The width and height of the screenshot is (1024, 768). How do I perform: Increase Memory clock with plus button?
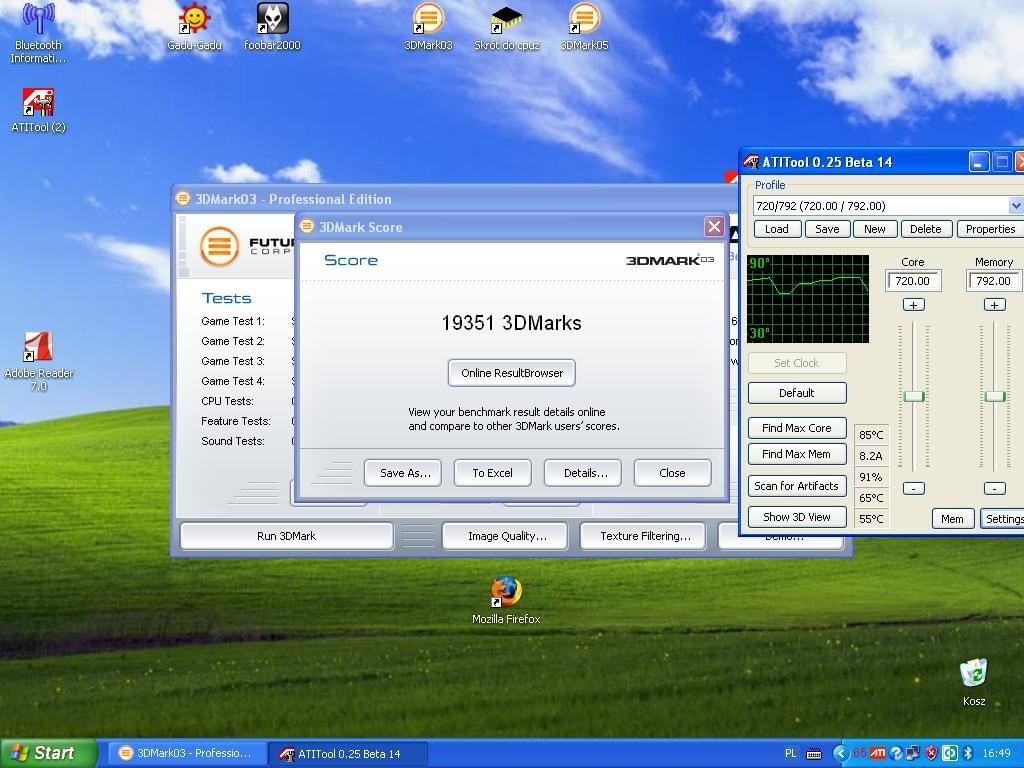[x=994, y=305]
